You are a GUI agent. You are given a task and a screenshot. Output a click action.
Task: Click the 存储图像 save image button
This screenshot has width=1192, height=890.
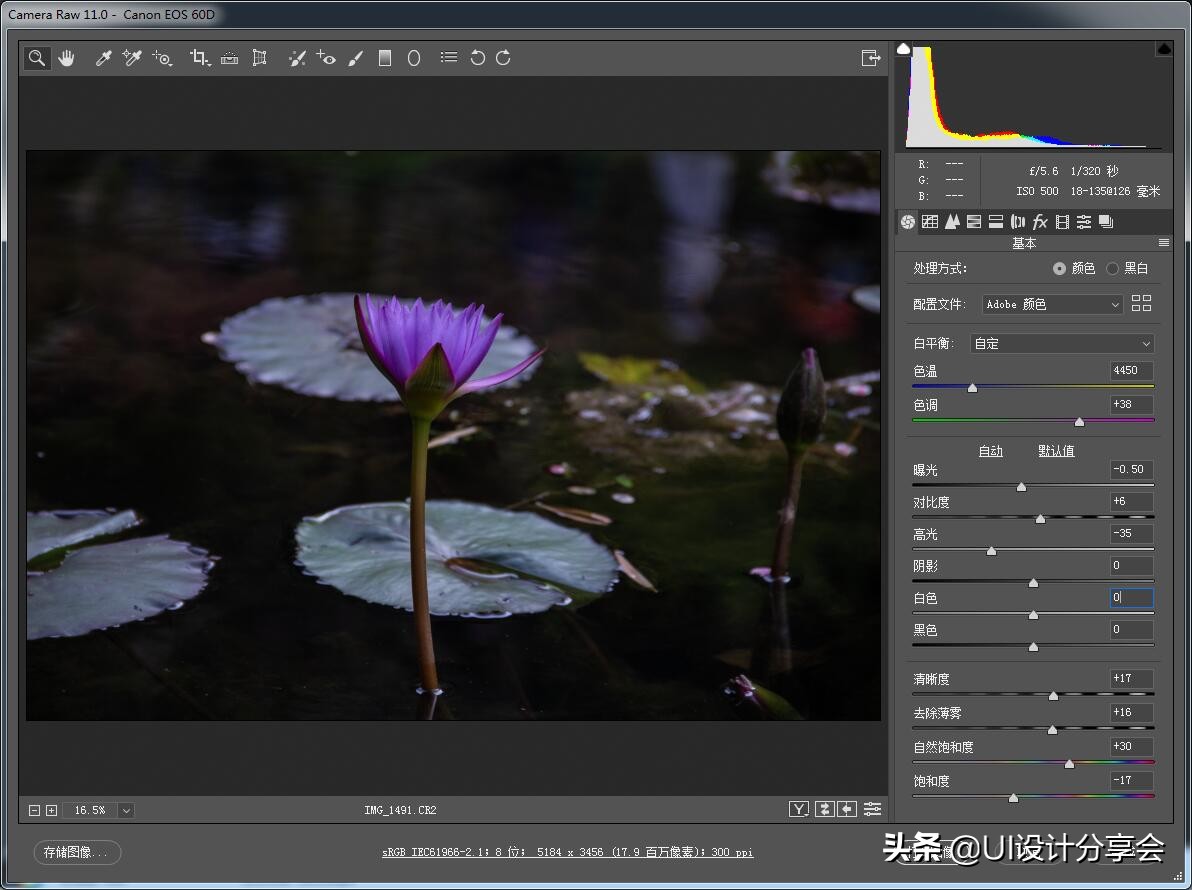(x=76, y=852)
